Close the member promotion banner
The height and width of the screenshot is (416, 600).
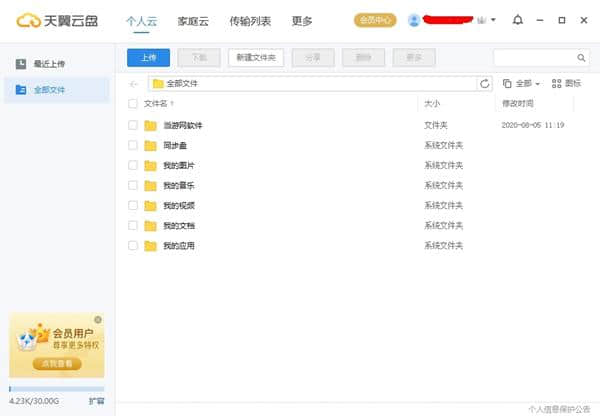[98, 320]
